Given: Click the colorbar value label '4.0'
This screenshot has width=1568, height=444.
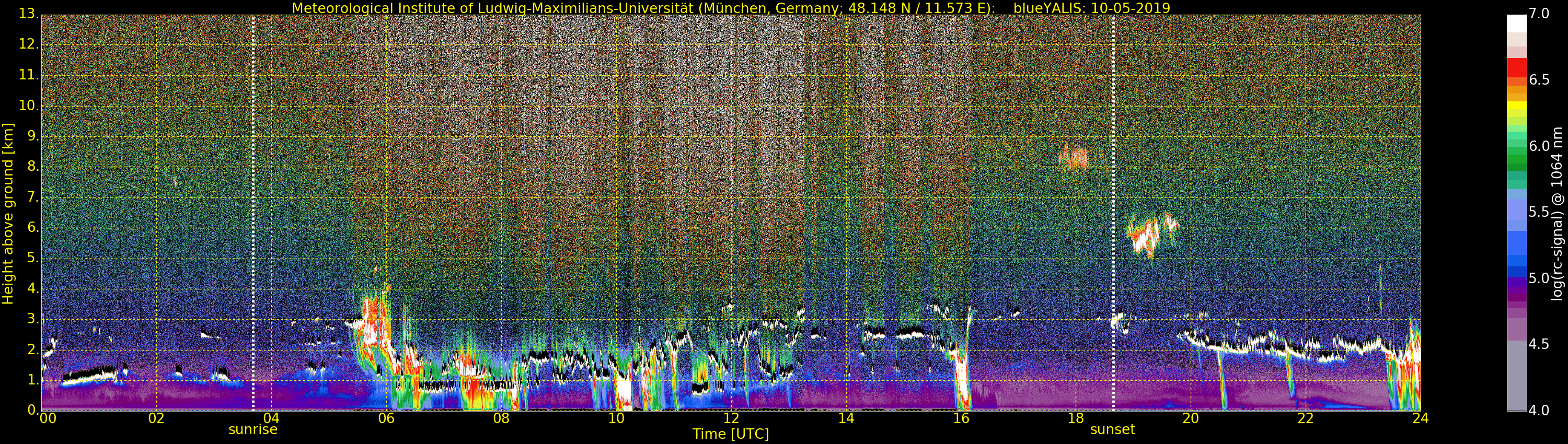Looking at the screenshot, I should coord(1538,411).
